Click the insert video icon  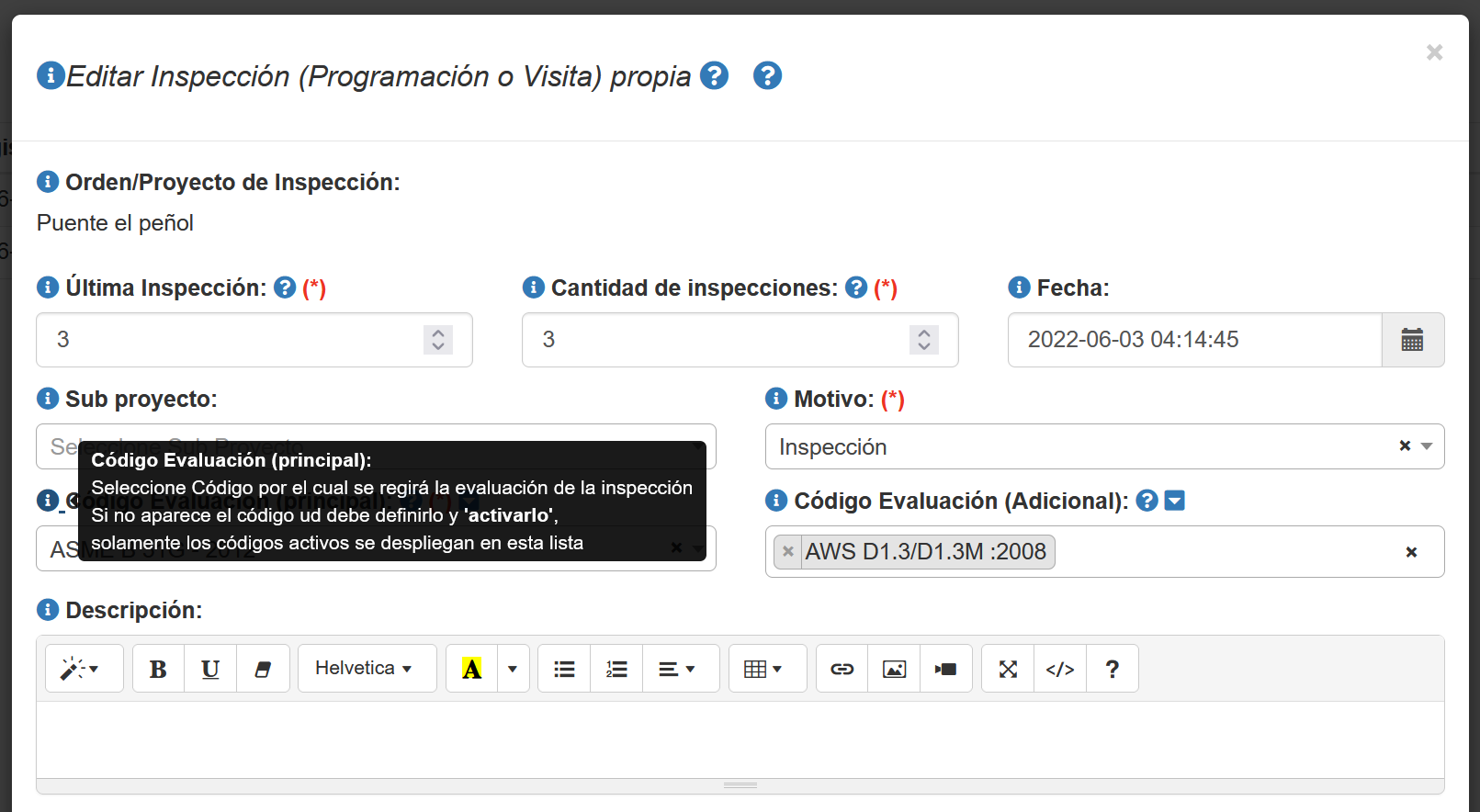[x=946, y=669]
